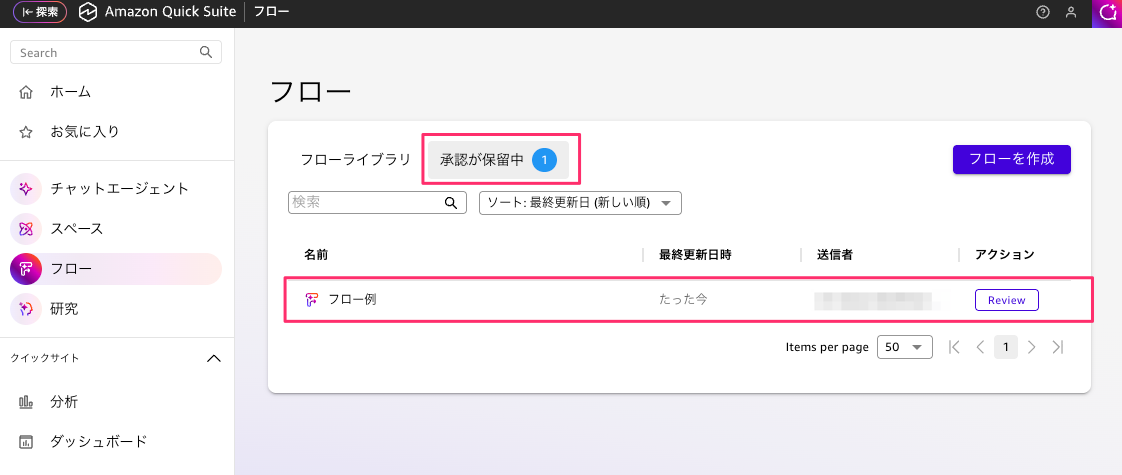Select フロー in the sidebar
Image resolution: width=1122 pixels, height=475 pixels.
[116, 269]
